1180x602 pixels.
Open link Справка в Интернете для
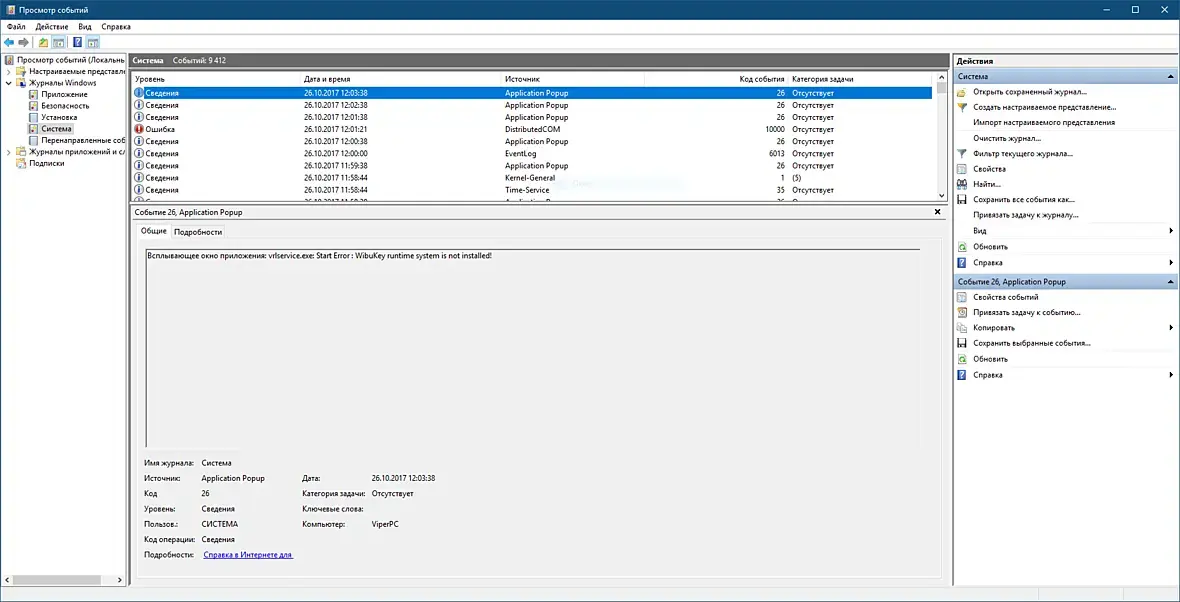pos(248,555)
